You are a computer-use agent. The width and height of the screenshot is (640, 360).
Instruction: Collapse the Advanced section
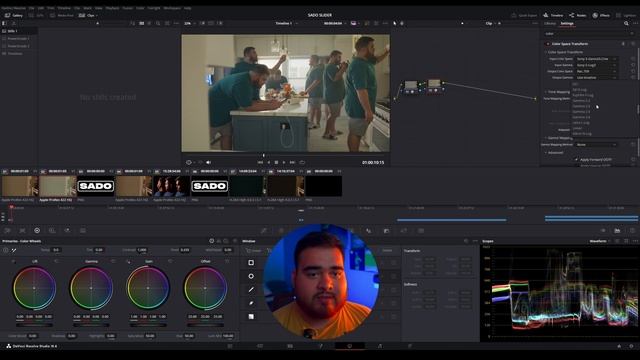pos(546,153)
